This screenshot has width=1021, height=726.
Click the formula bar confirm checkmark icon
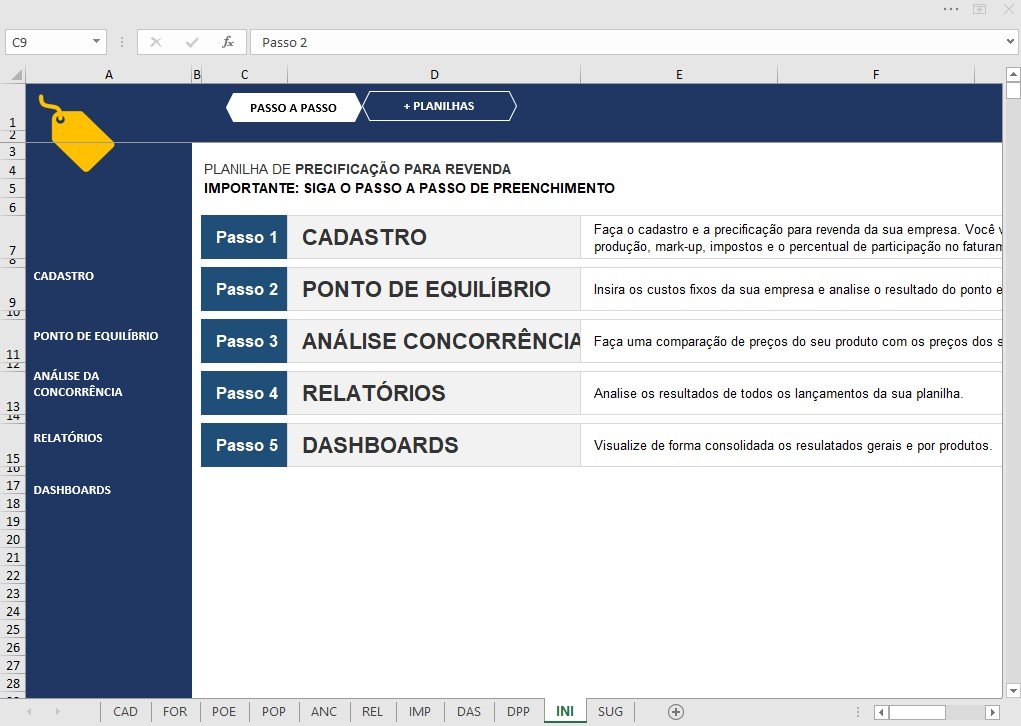click(x=191, y=42)
